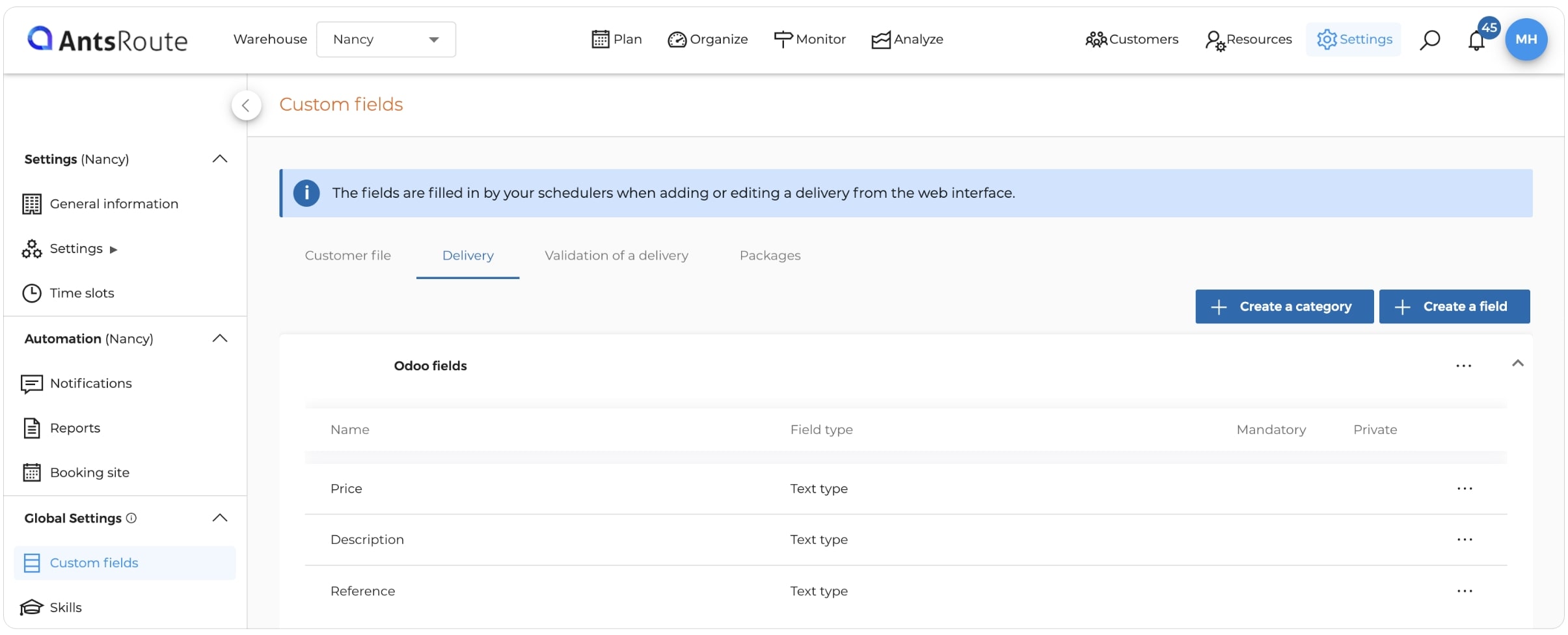Image resolution: width=1568 pixels, height=635 pixels.
Task: Click the Name column header
Action: point(349,430)
